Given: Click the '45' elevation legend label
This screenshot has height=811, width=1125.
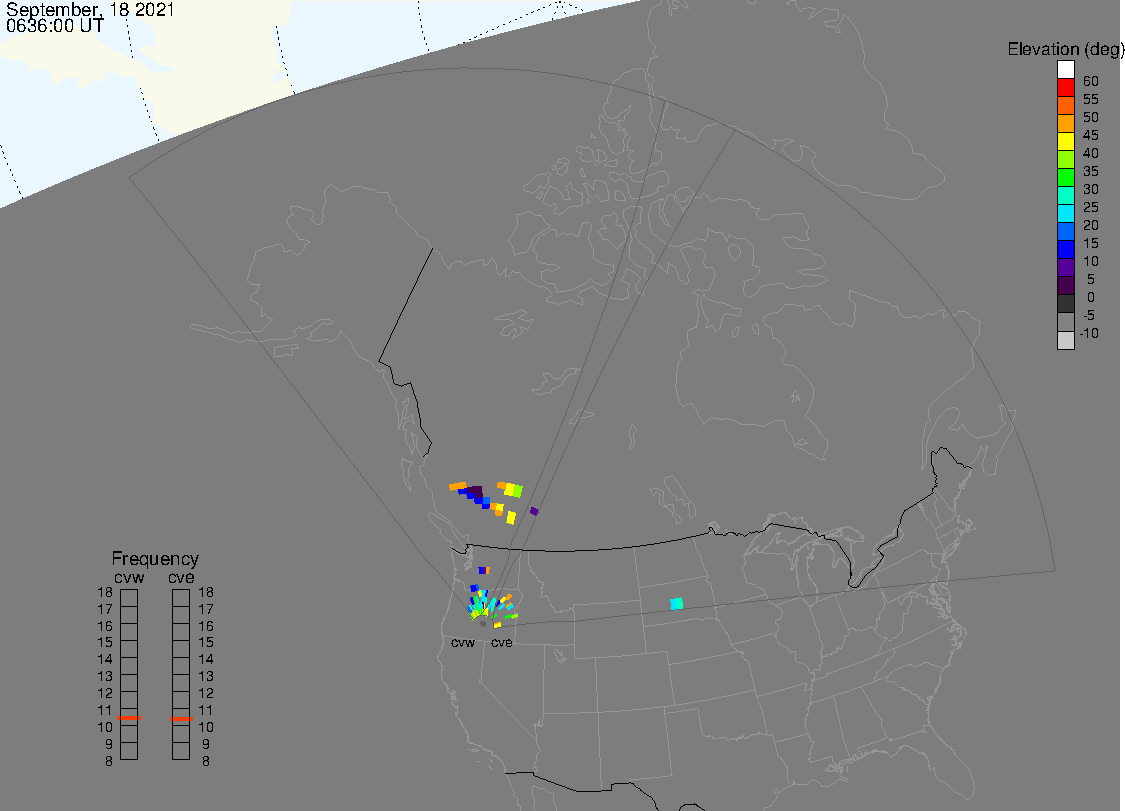Looking at the screenshot, I should [x=1091, y=135].
